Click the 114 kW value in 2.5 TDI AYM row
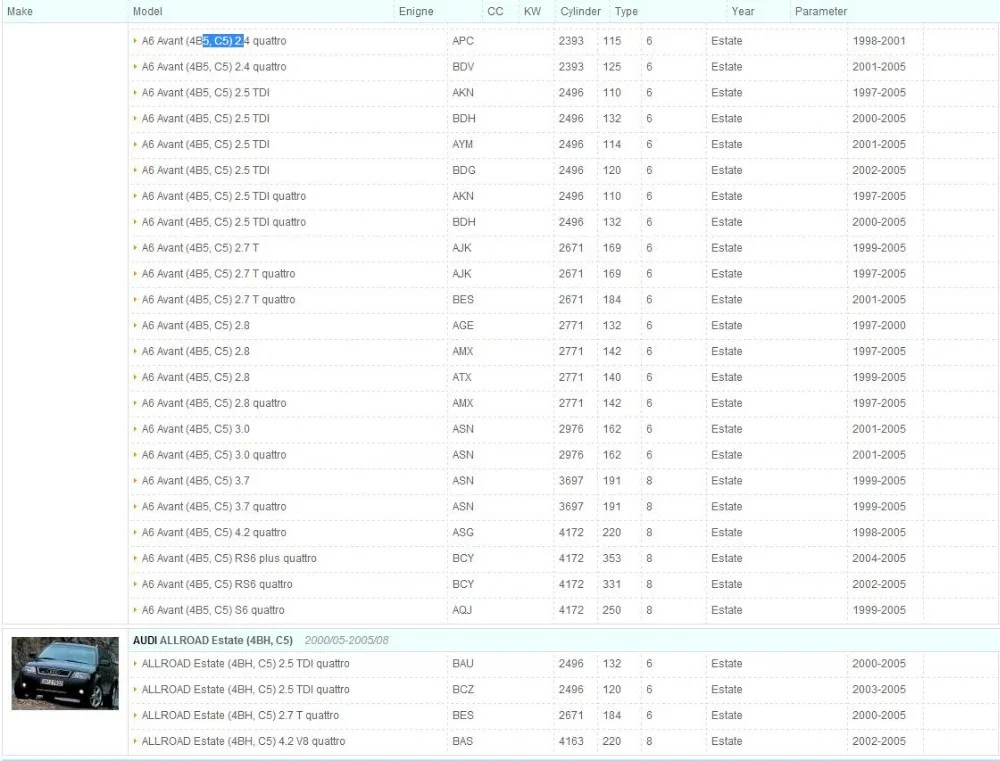This screenshot has width=1000, height=761. coord(612,145)
